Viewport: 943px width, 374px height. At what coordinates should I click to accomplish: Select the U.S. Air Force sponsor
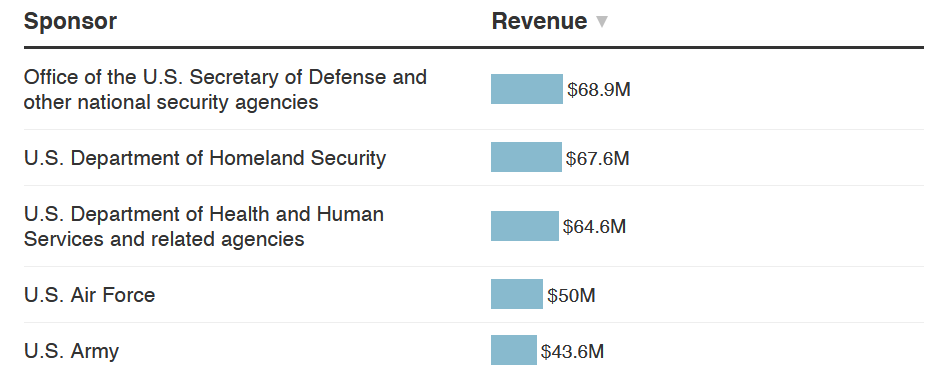[90, 295]
